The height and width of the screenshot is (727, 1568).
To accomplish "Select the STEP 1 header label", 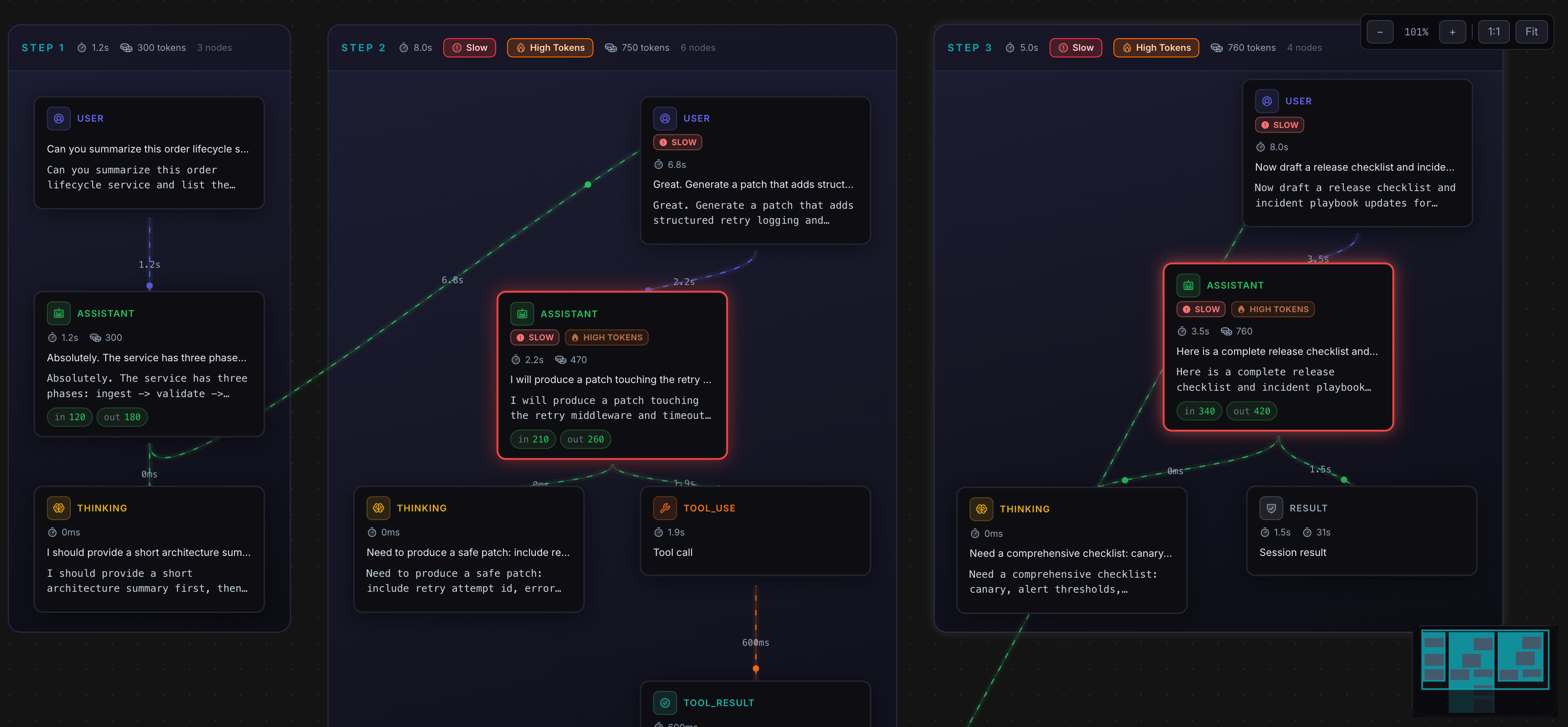I will [43, 48].
